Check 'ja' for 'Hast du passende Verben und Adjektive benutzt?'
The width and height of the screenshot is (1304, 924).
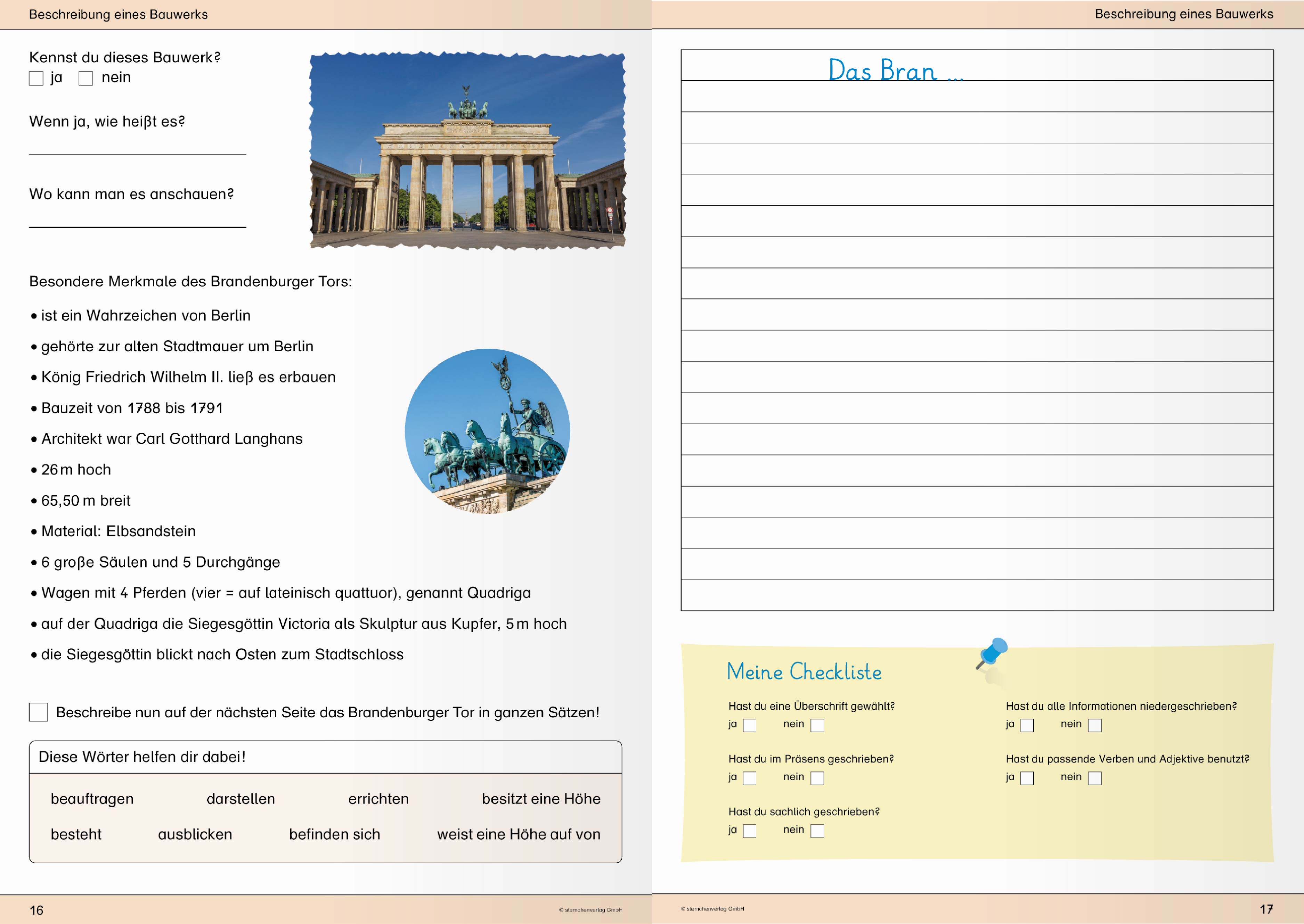(1027, 778)
